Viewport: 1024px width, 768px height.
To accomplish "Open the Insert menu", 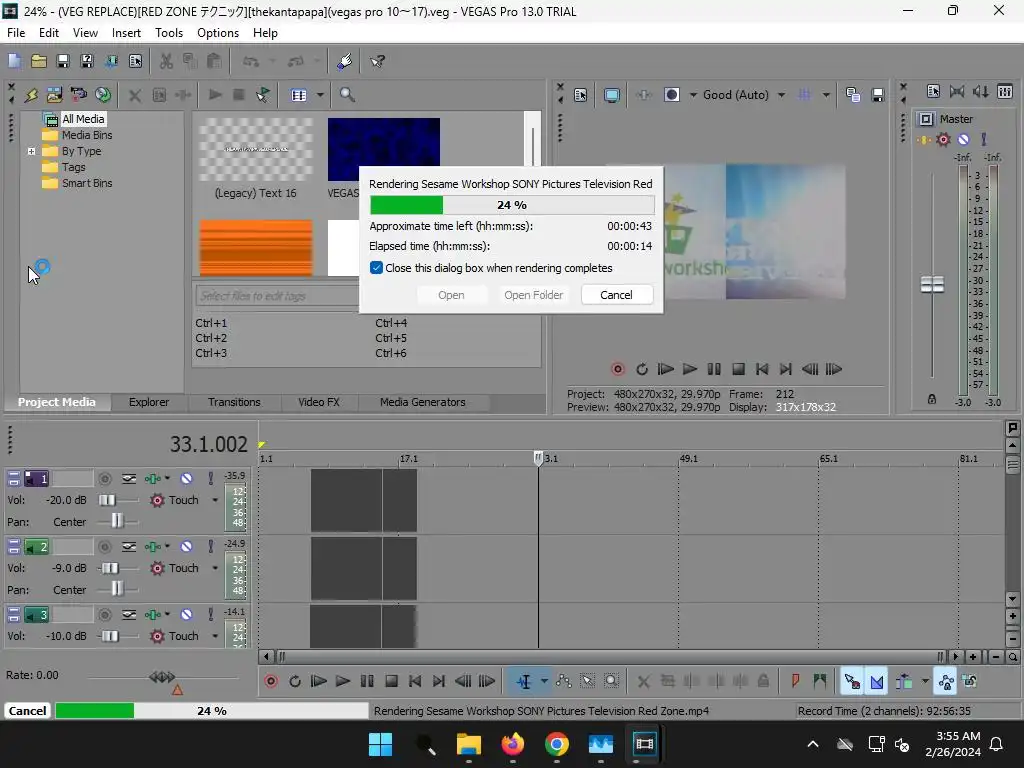I will pos(126,33).
